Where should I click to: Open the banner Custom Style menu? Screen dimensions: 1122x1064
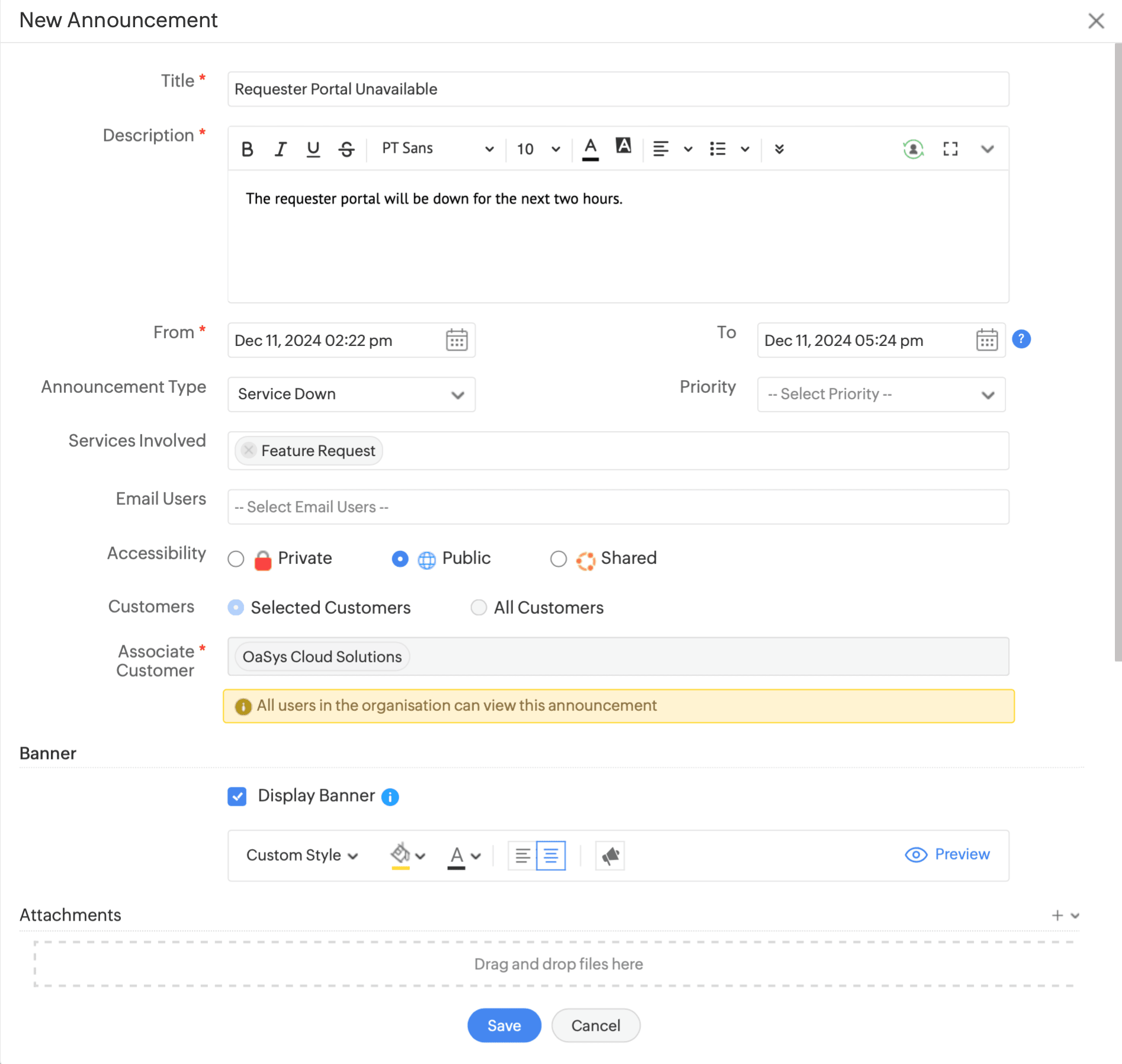[x=302, y=855]
